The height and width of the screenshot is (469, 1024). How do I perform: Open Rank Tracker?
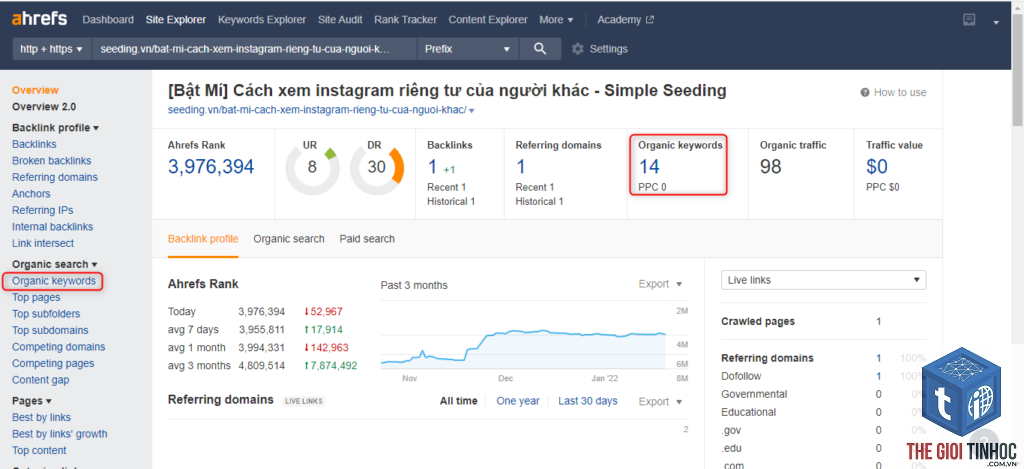(x=406, y=20)
